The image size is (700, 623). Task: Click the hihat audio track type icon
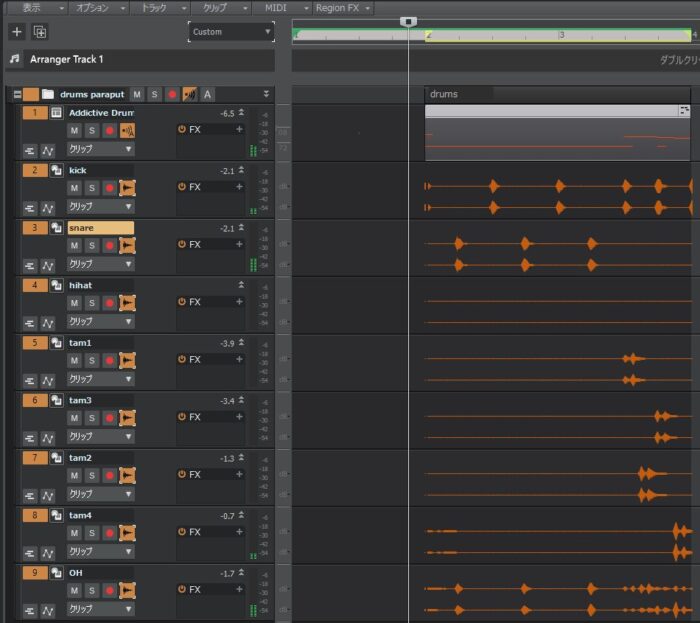[x=56, y=285]
